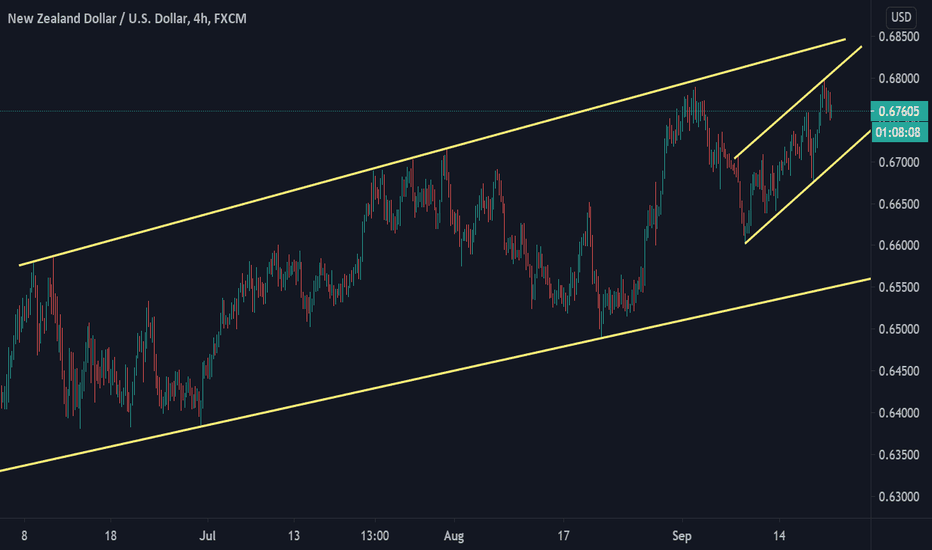This screenshot has width=932, height=550.
Task: Click the 0.67000 price axis label
Action: point(899,162)
